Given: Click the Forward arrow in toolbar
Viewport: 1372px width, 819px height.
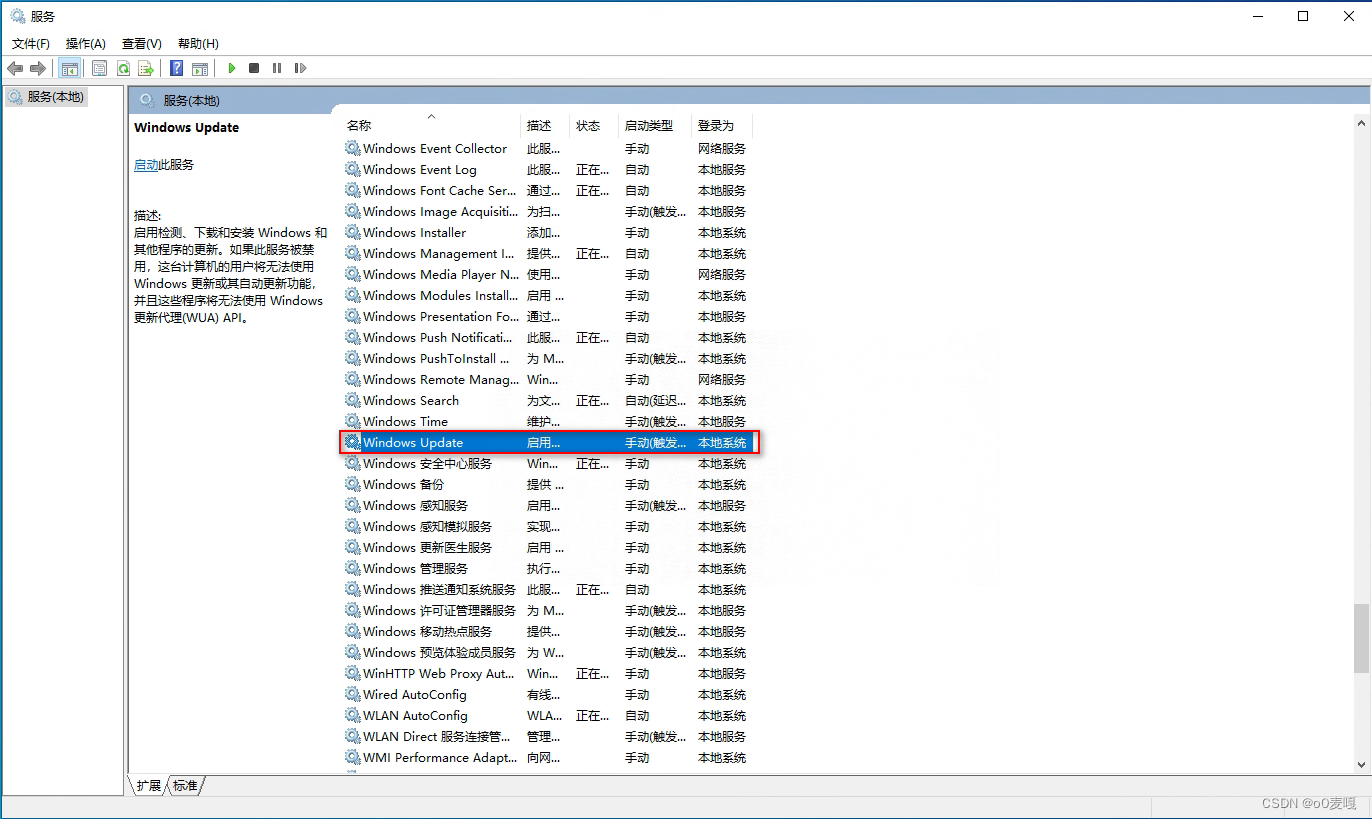Looking at the screenshot, I should tap(38, 68).
